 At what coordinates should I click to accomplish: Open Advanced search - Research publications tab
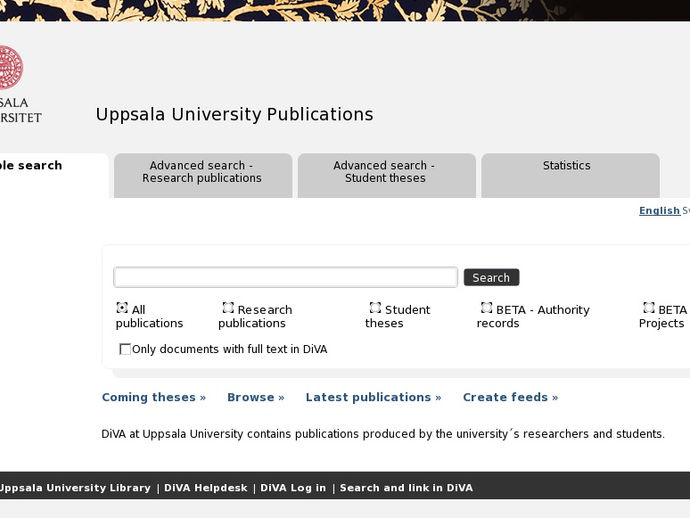tap(203, 176)
